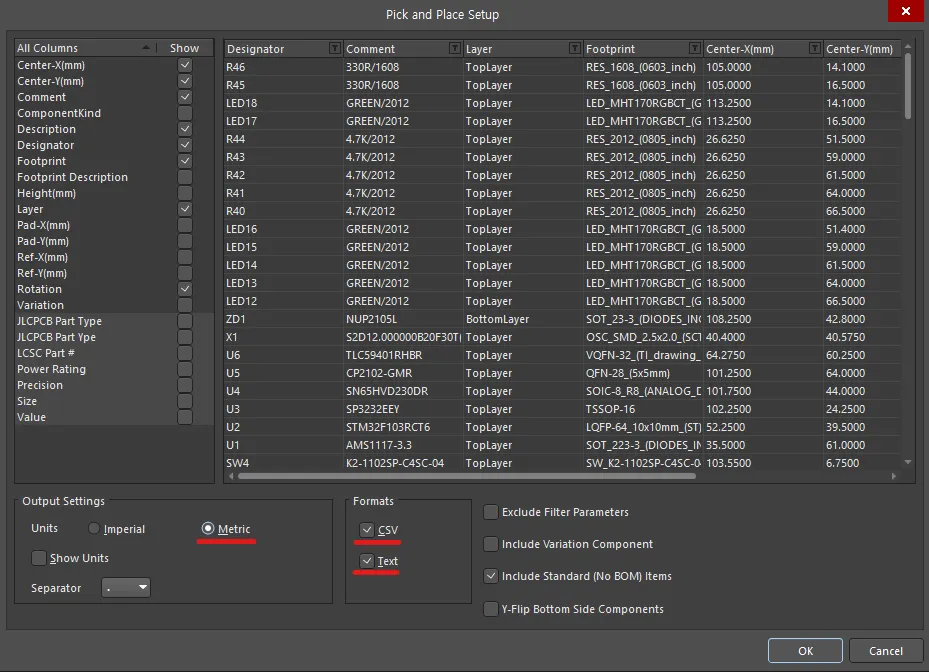This screenshot has height=672, width=929.
Task: Open filter for Designator column
Action: pyautogui.click(x=335, y=49)
